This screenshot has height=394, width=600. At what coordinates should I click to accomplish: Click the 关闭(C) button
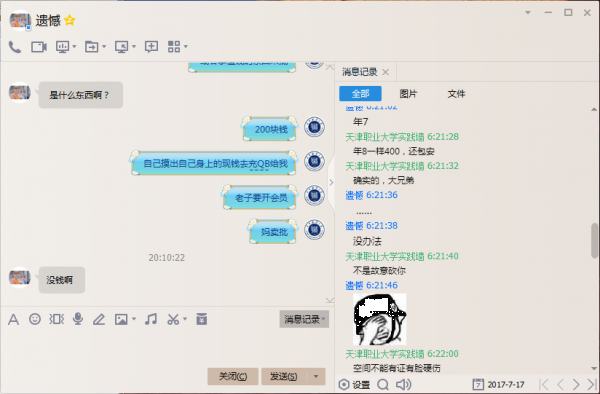(x=233, y=376)
